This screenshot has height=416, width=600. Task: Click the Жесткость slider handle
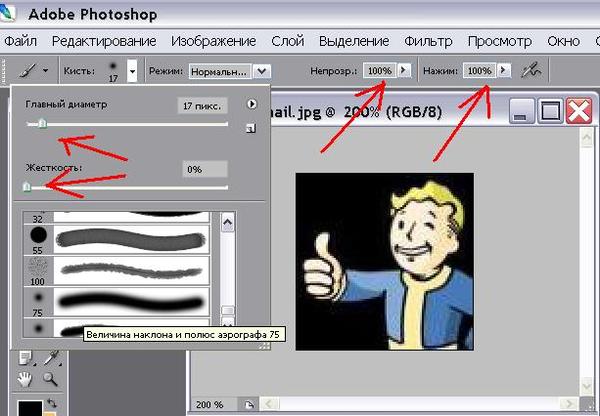26,187
